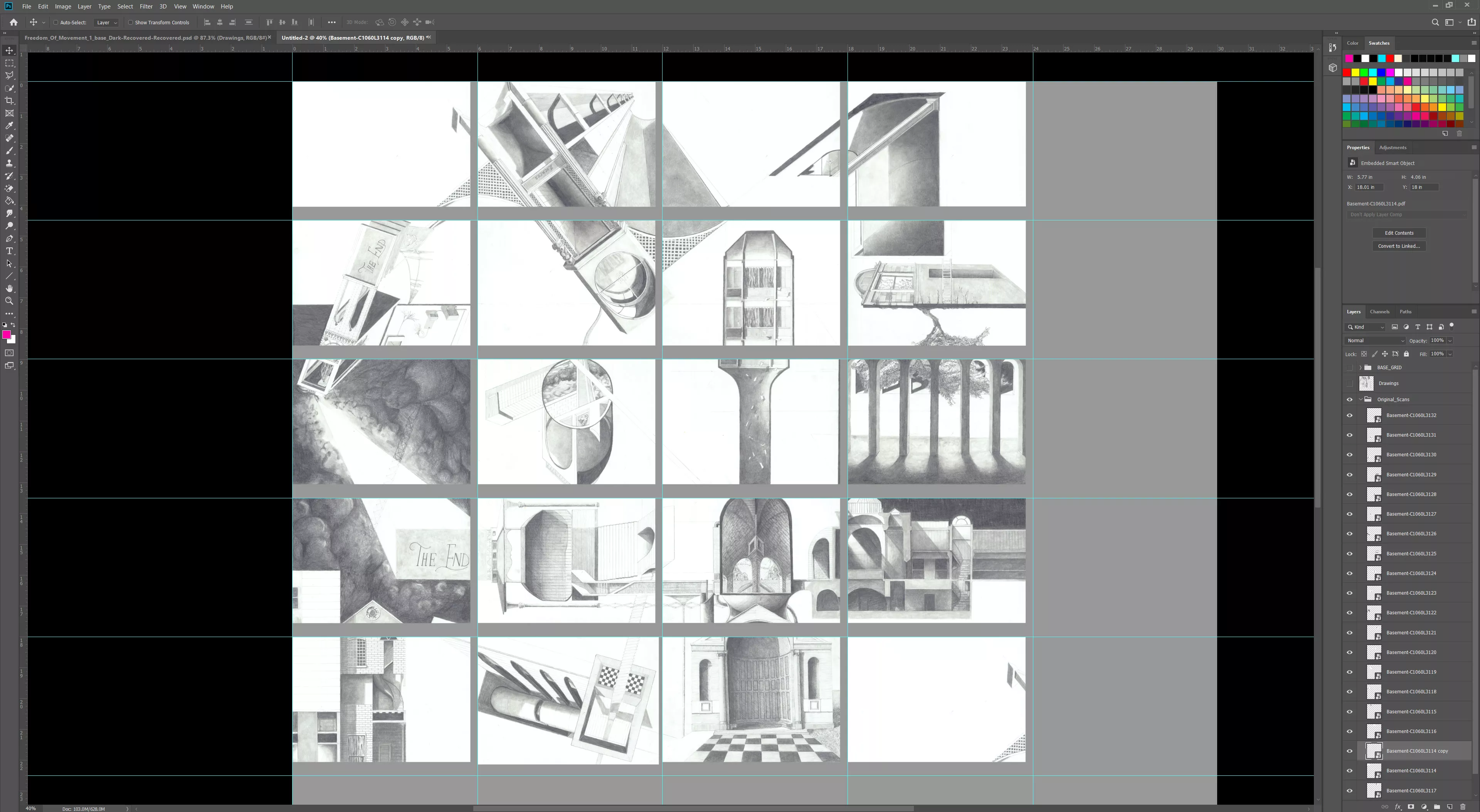1480x812 pixels.
Task: Select the Hand tool
Action: [9, 289]
